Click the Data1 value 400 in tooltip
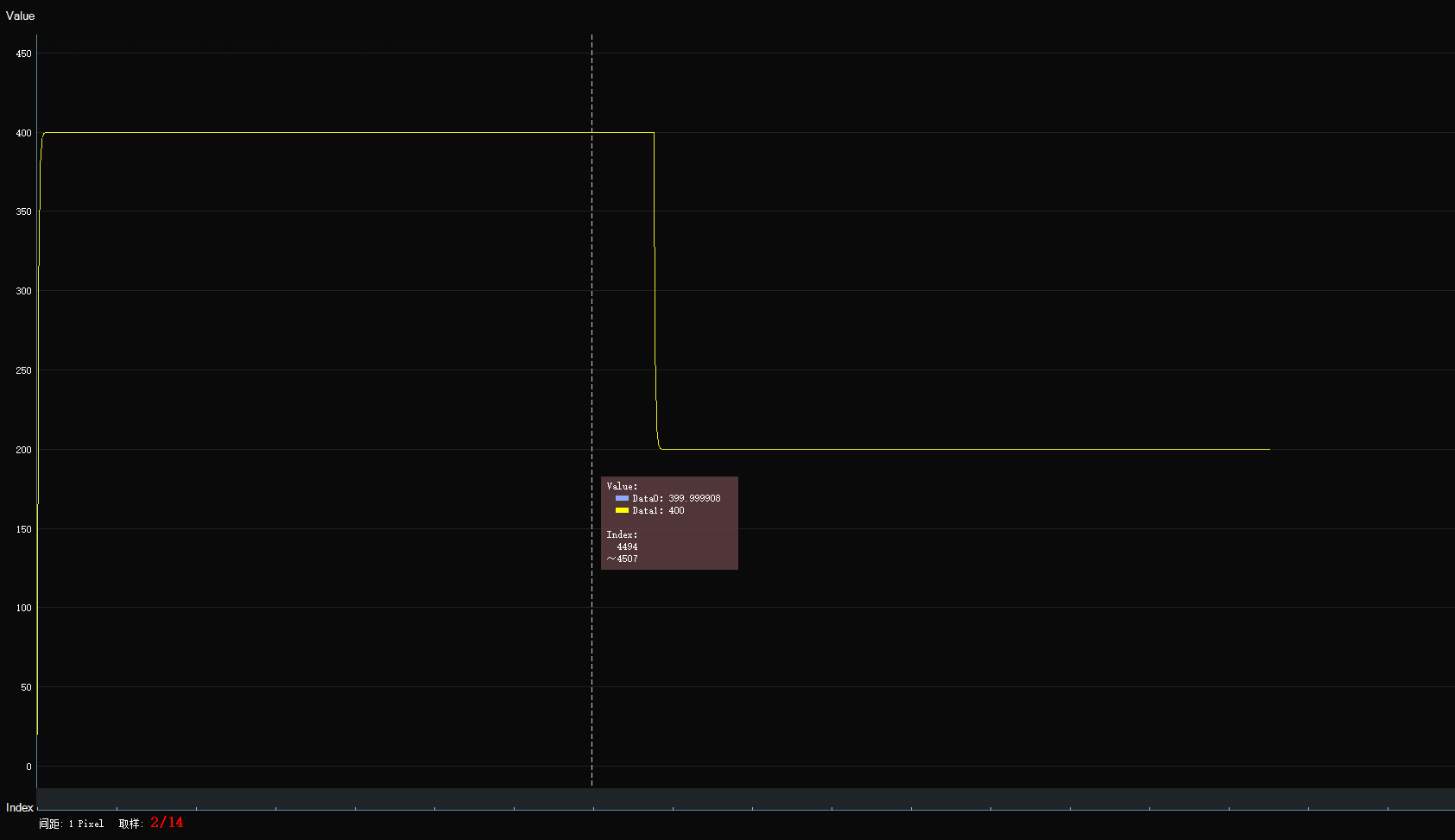This screenshot has height=840, width=1455. point(676,510)
